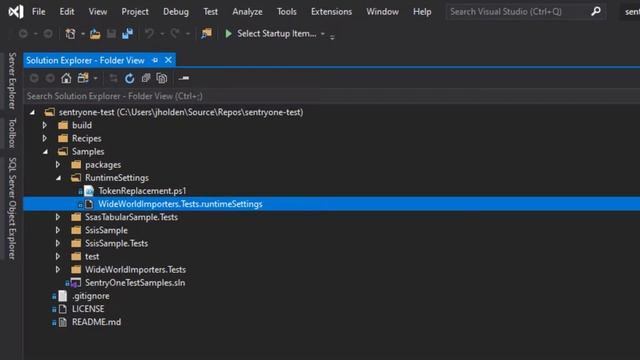Open the File menu

[x=39, y=11]
